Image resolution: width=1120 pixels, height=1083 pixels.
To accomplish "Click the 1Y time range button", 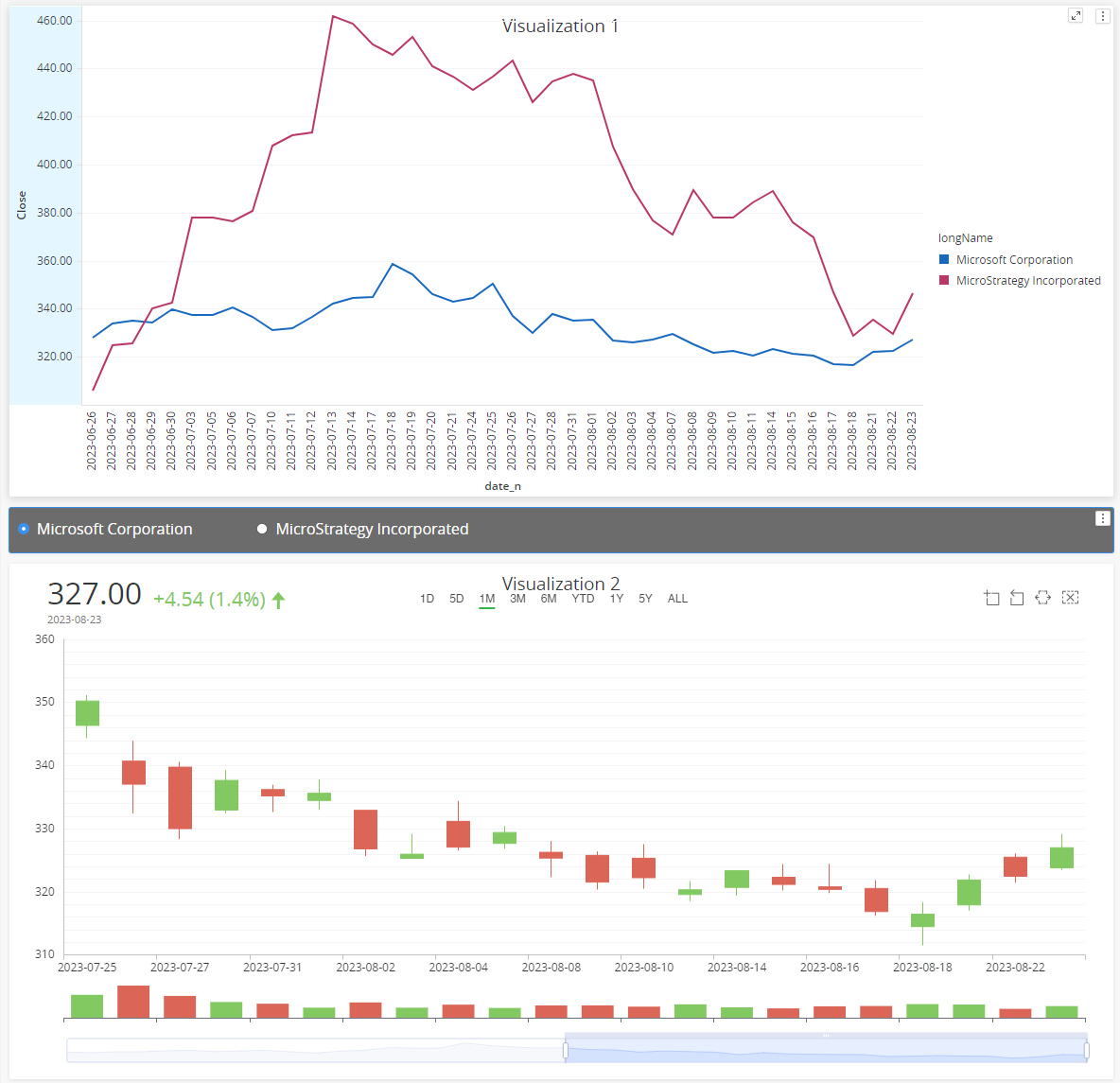I will click(x=616, y=598).
